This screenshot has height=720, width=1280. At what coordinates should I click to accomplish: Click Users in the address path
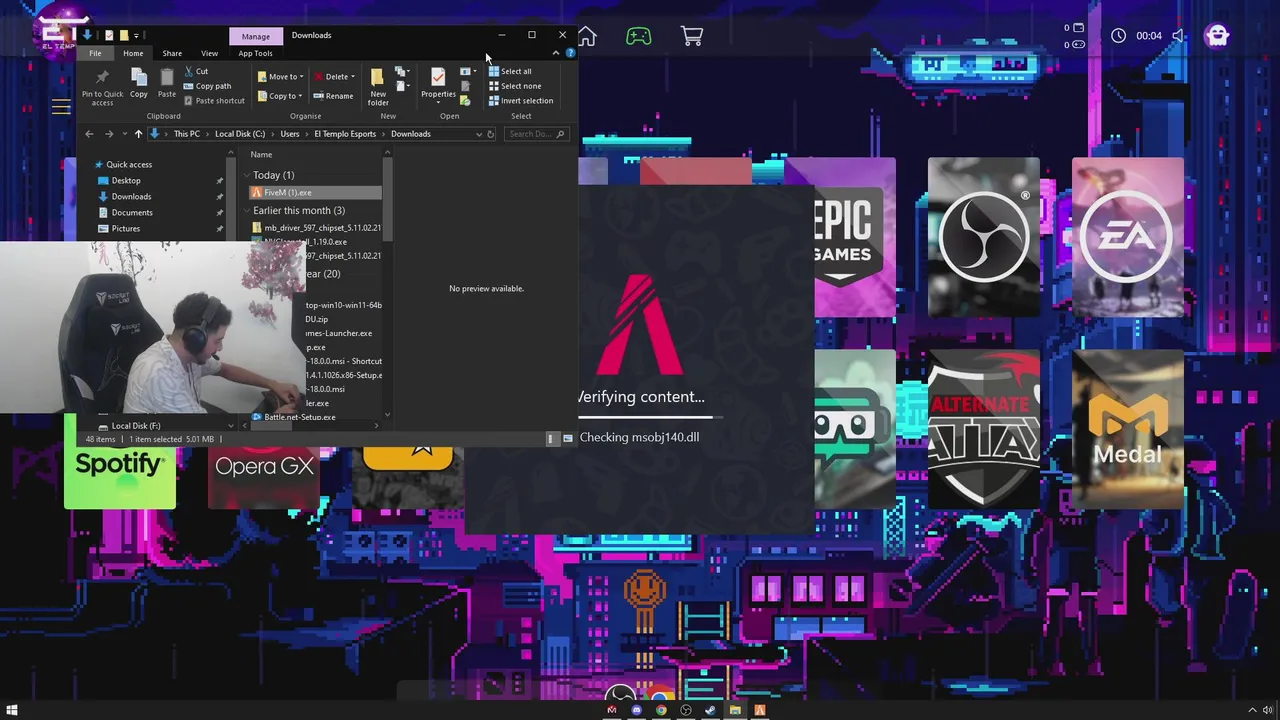coord(290,134)
